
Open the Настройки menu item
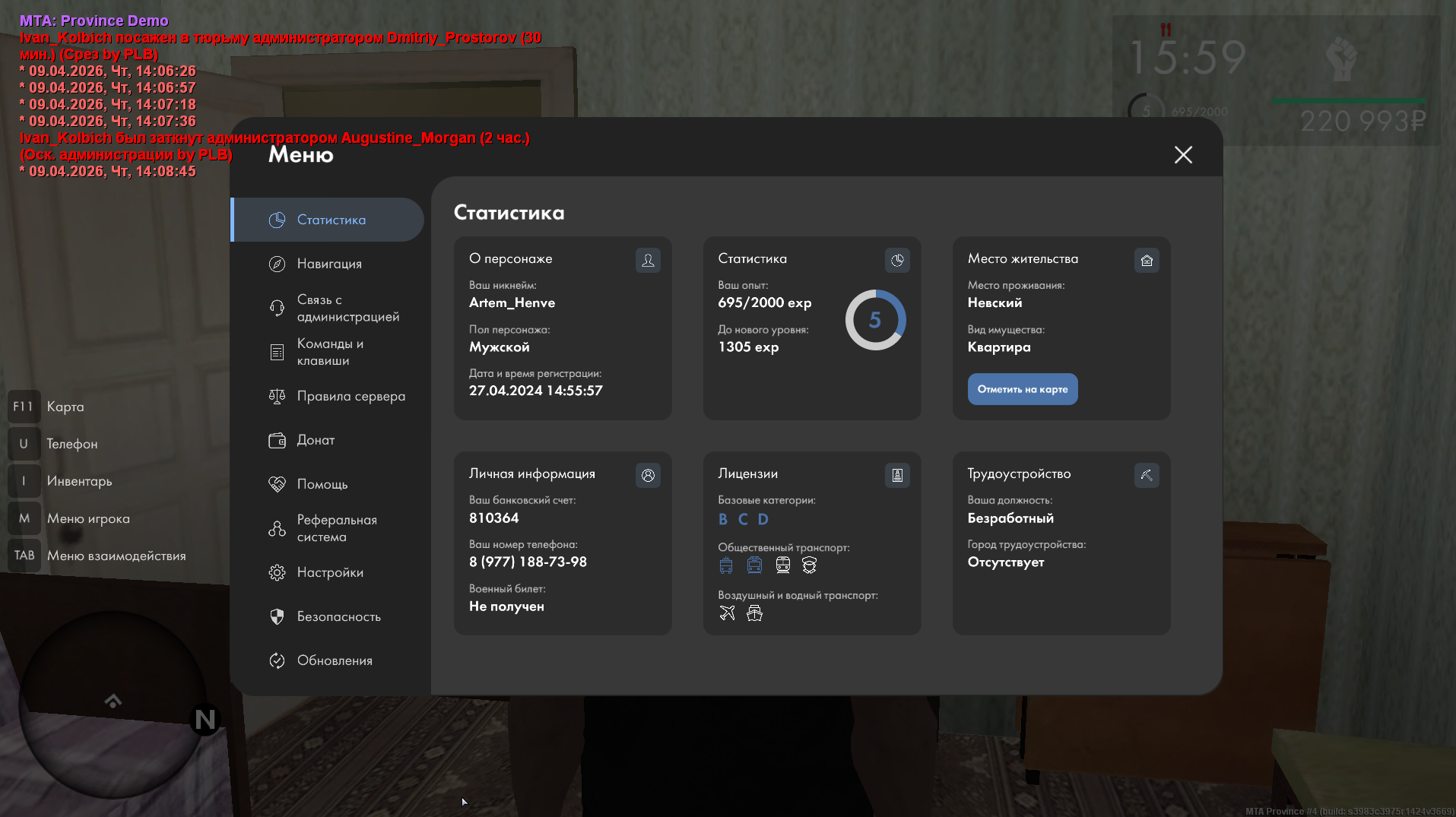point(329,572)
